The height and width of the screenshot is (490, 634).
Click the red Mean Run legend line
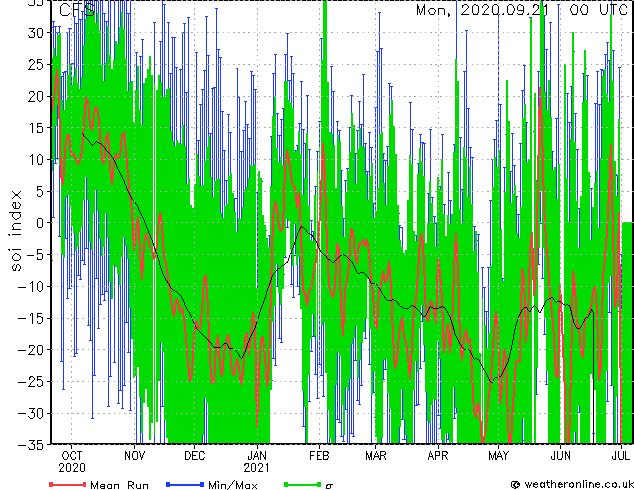68,484
